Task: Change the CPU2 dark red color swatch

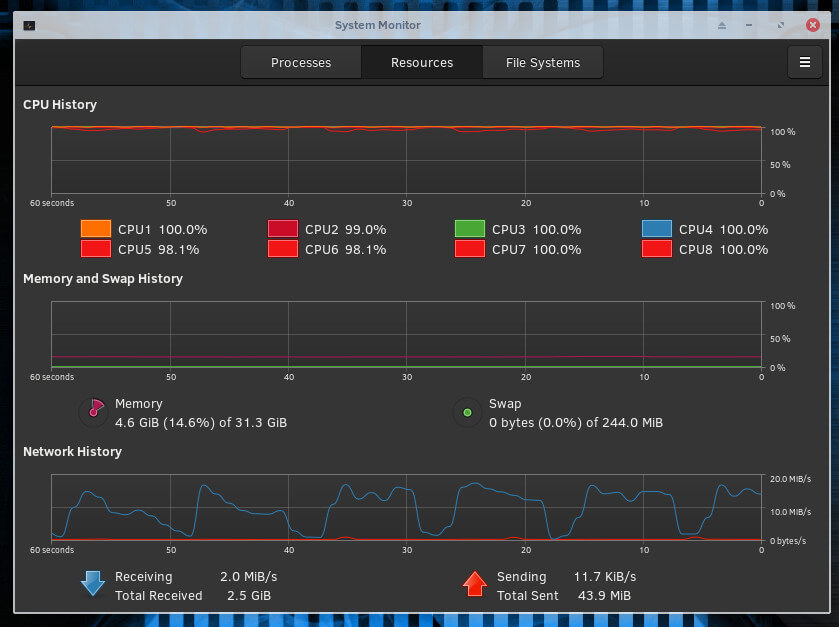Action: coord(283,228)
